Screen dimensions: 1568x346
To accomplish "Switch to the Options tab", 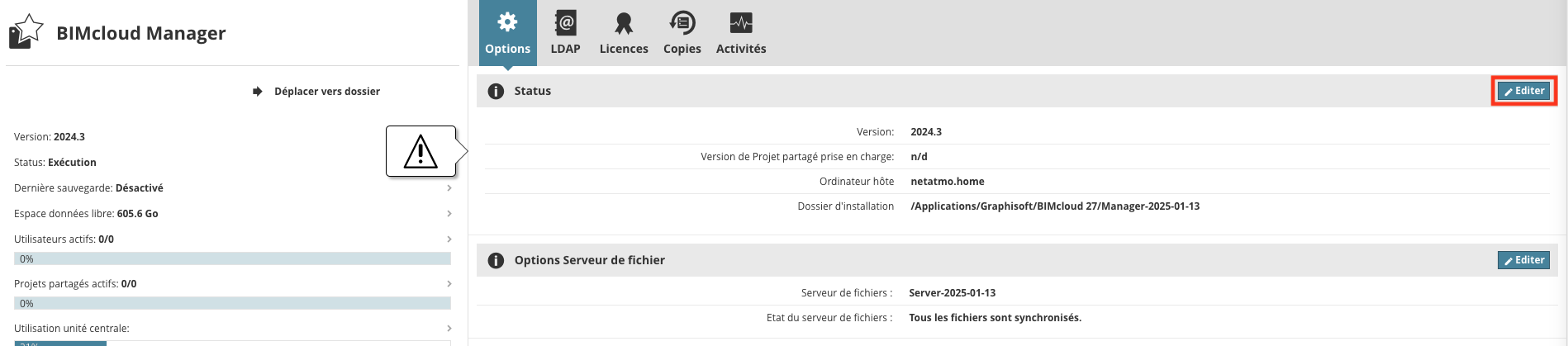I will coord(508,33).
